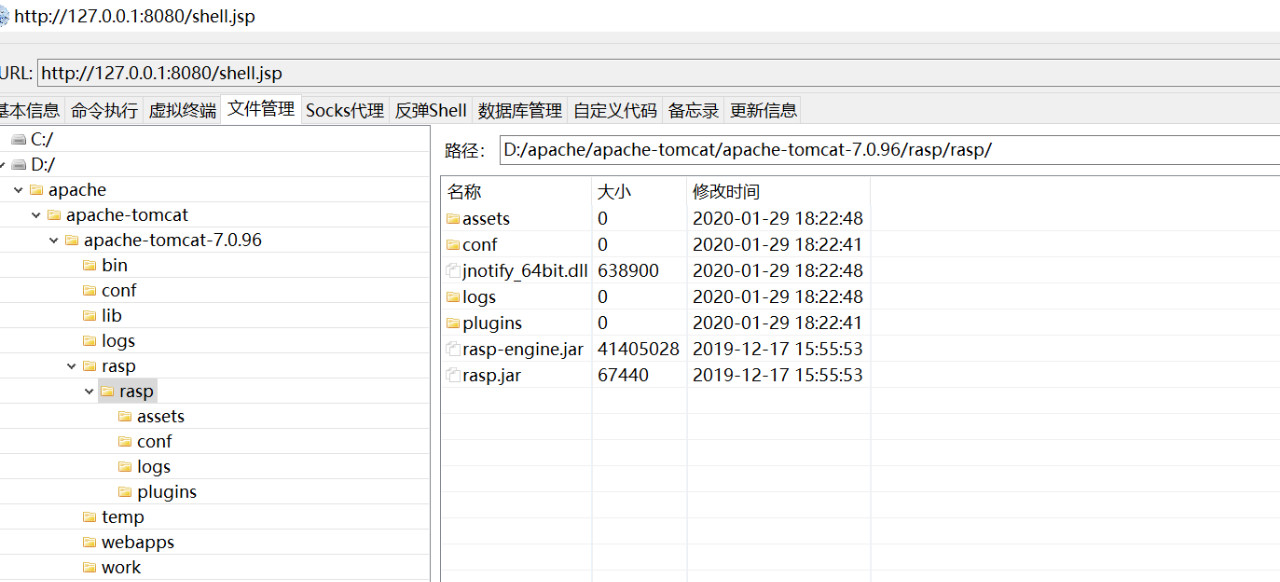Screen dimensions: 1280x582
Task: Click the D:/ drive icon
Action: (19, 165)
